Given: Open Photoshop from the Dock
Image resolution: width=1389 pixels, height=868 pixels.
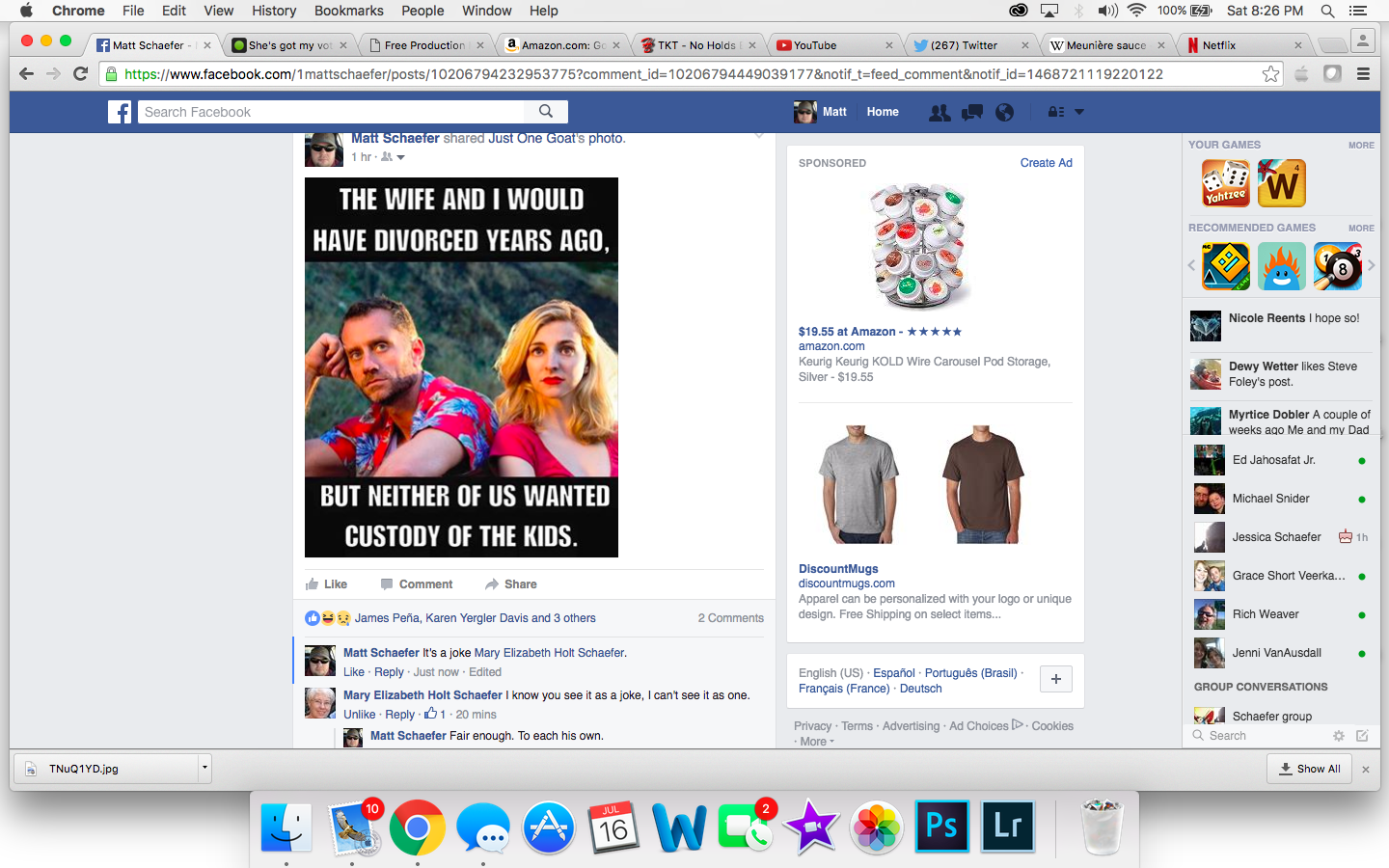Looking at the screenshot, I should point(941,827).
